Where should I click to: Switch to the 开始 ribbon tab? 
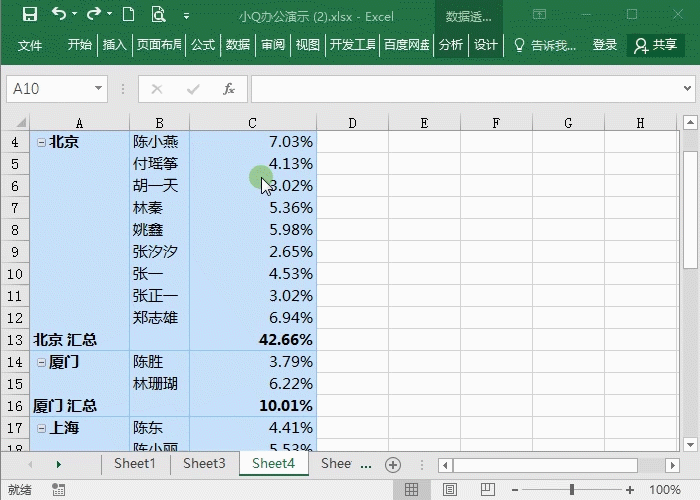79,45
